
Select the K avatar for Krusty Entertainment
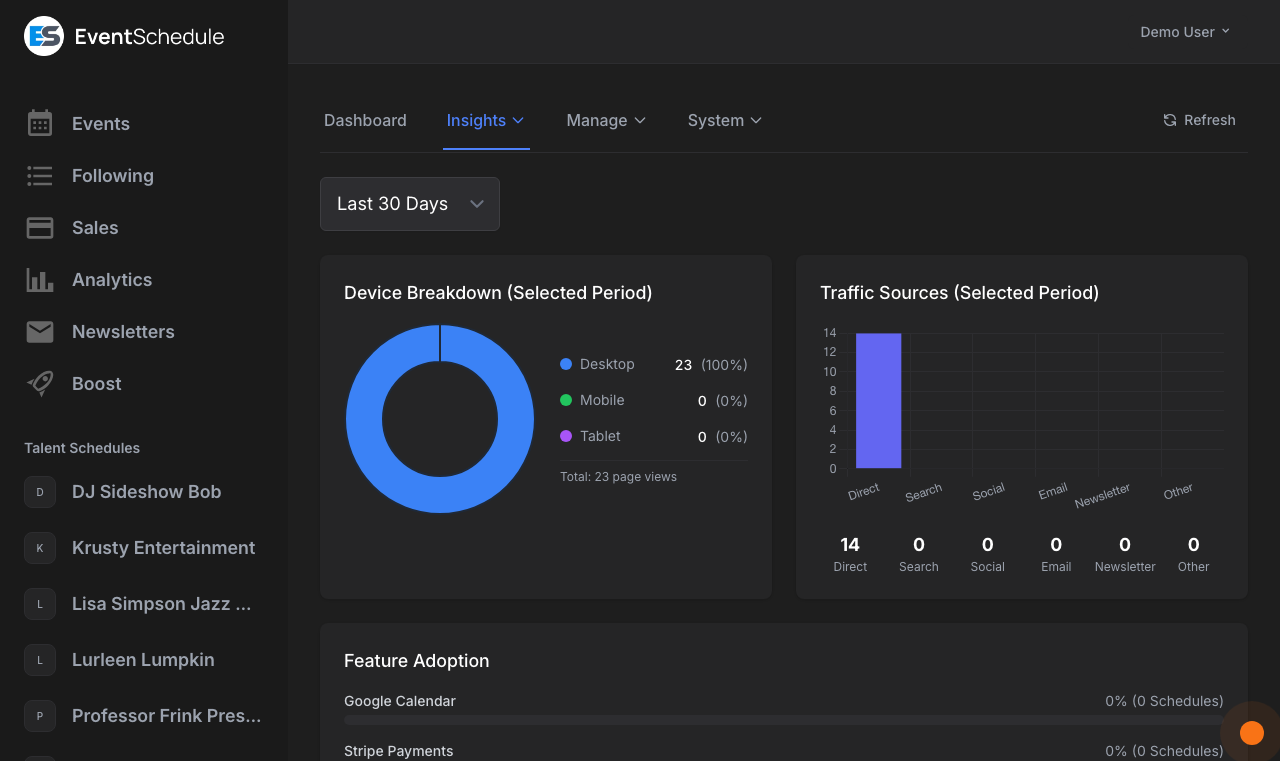tap(40, 548)
